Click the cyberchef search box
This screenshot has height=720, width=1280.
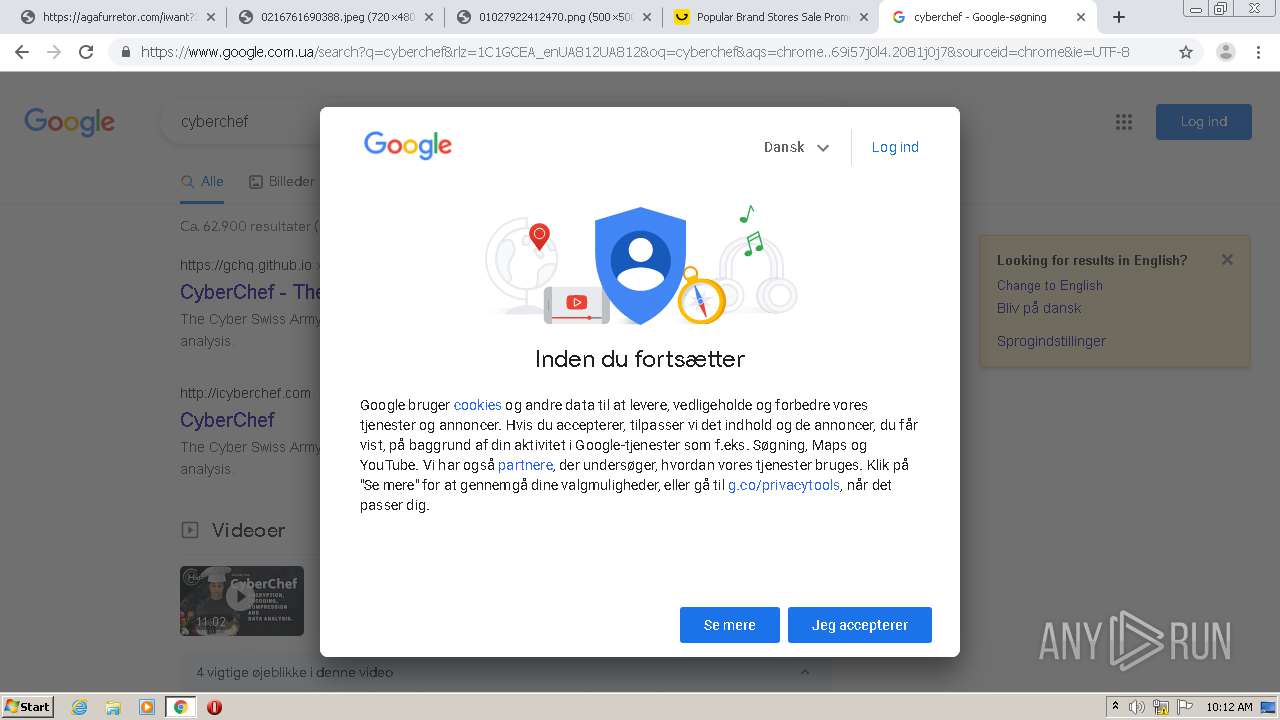(x=240, y=122)
